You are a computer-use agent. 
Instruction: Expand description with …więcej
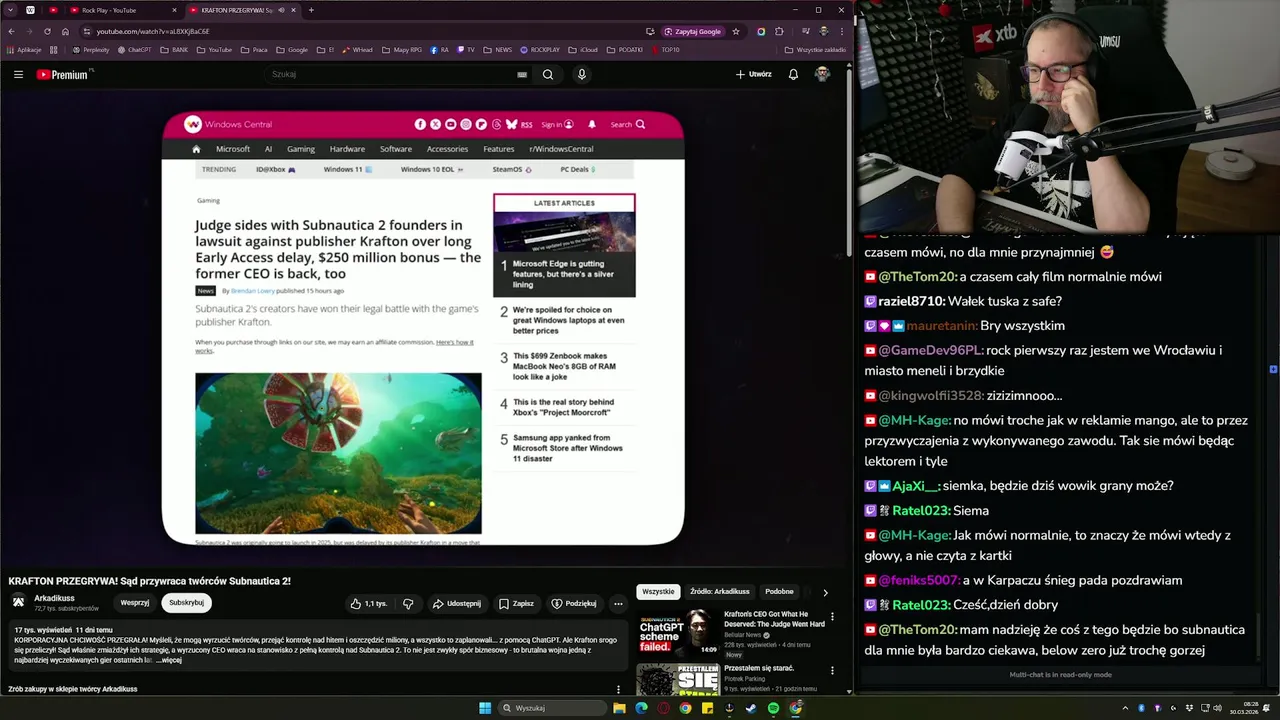(x=169, y=660)
